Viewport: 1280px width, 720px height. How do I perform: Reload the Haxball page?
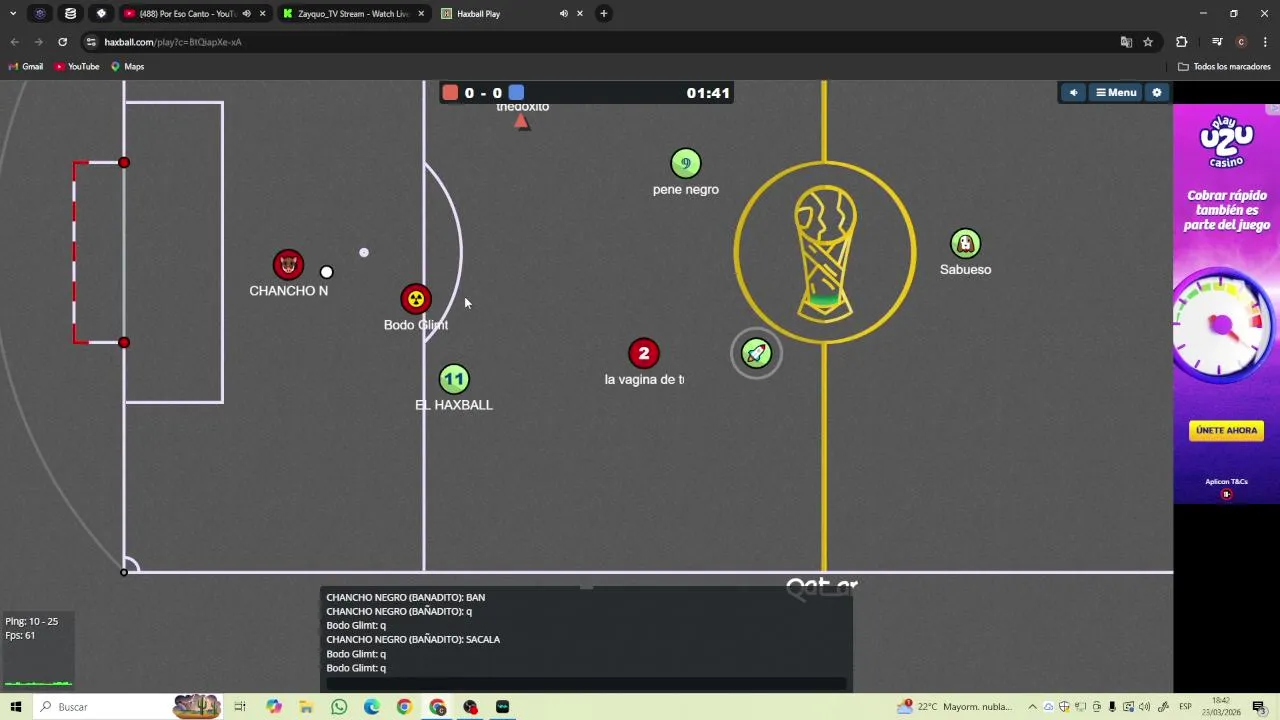coord(62,42)
